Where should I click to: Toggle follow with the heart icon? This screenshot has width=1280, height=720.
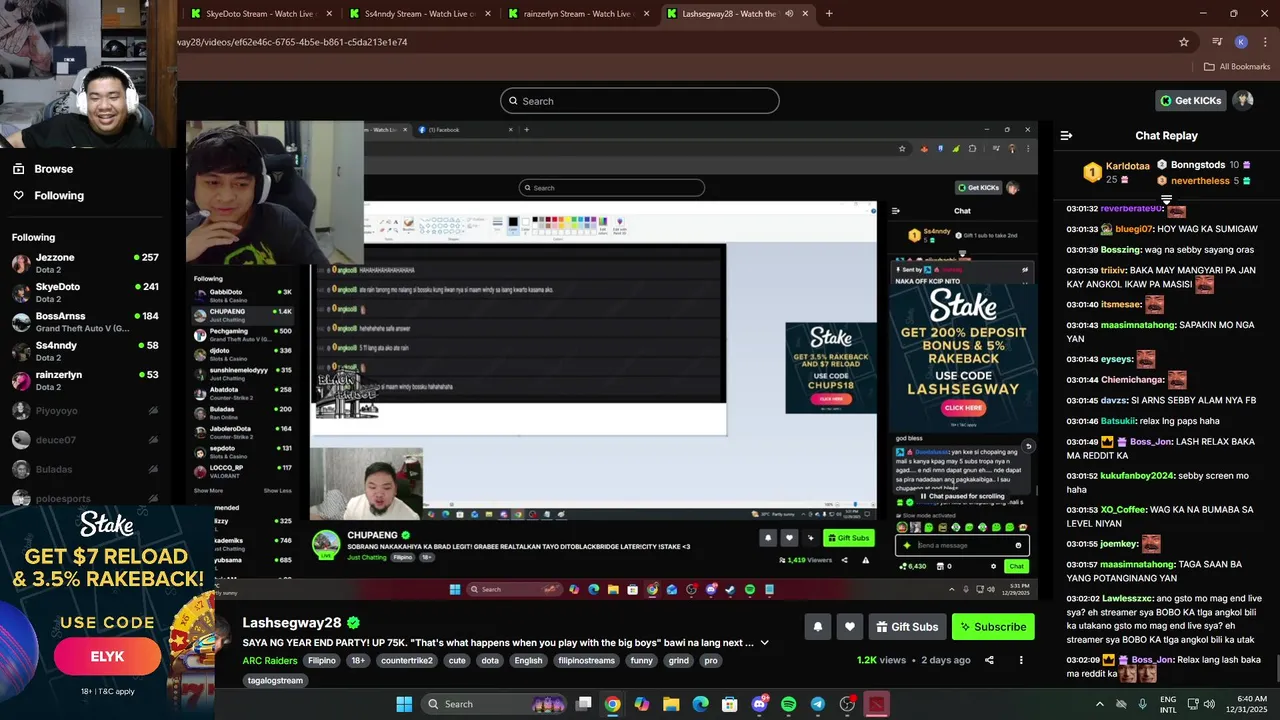tap(849, 627)
